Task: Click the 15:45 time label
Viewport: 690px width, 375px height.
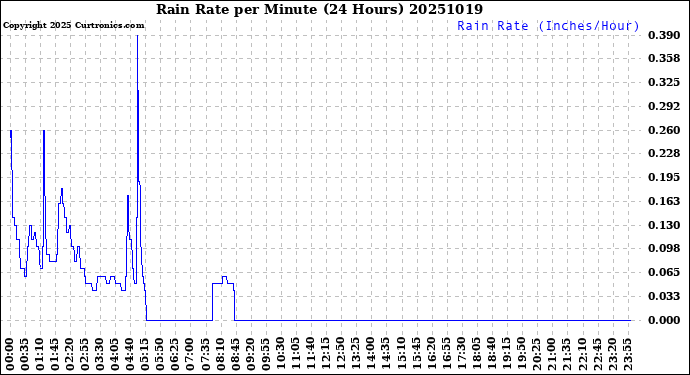Action: 416,355
